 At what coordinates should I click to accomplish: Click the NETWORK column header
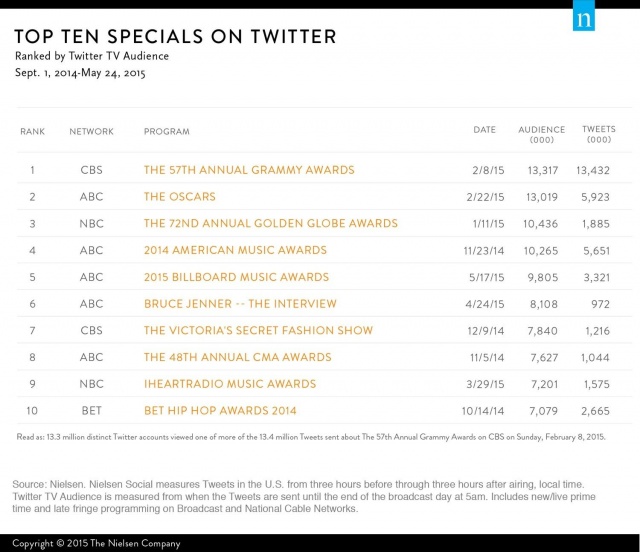tap(91, 131)
